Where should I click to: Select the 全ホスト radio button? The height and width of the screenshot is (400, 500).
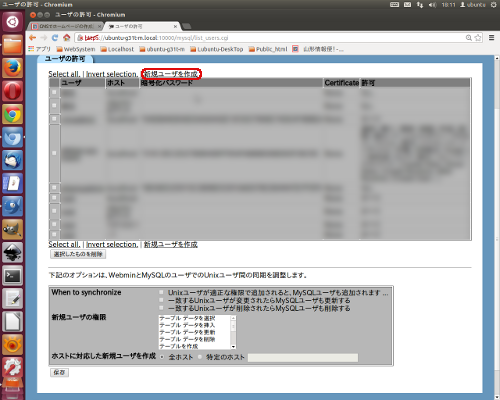click(162, 357)
